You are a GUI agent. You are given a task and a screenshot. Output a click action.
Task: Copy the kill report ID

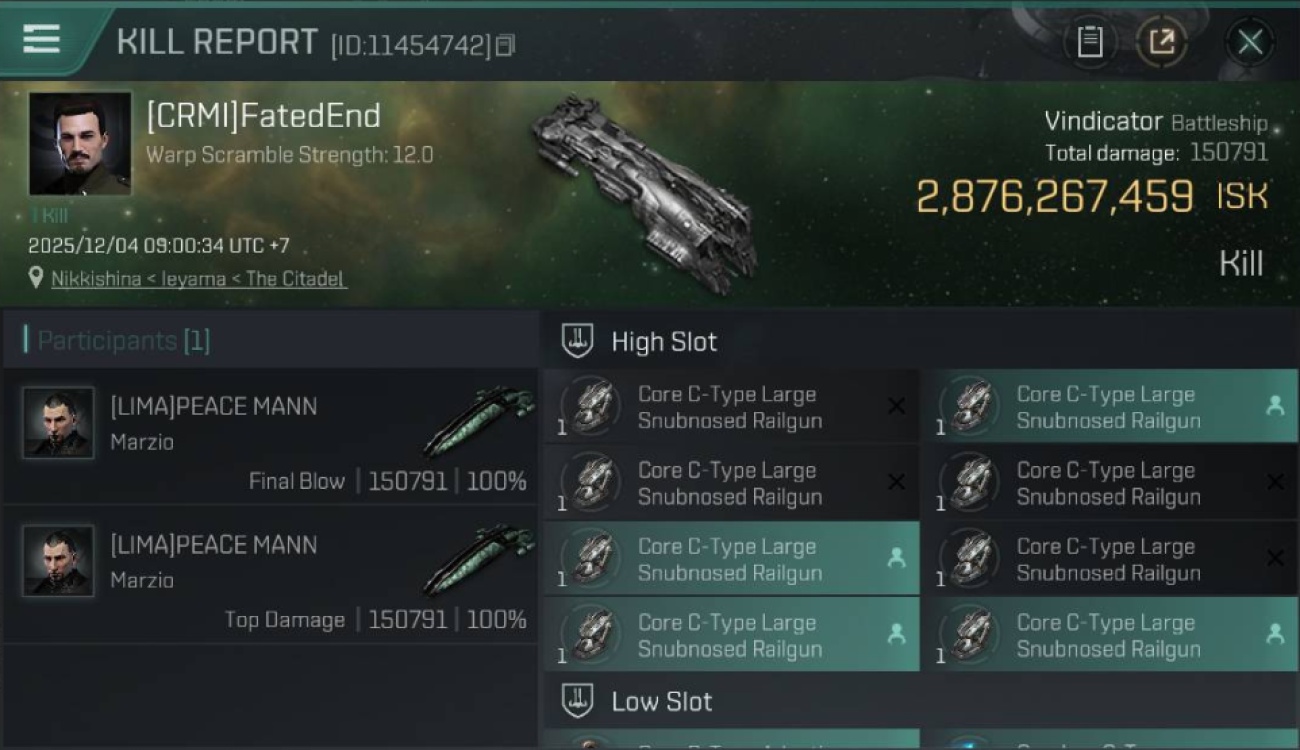505,45
